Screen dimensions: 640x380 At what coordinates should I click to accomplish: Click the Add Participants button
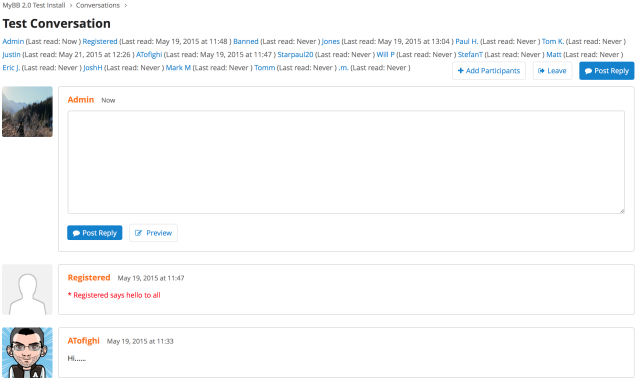tap(489, 71)
